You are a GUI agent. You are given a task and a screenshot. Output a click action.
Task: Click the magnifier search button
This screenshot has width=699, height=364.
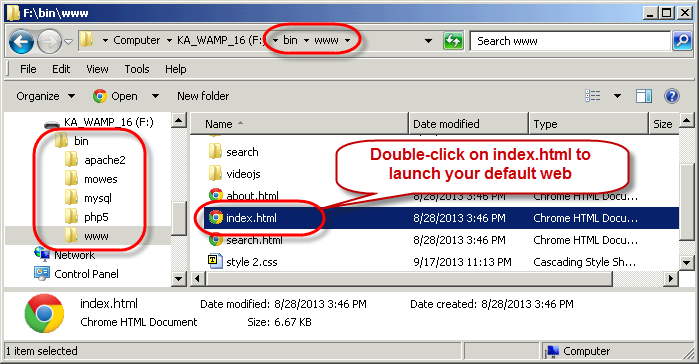(x=682, y=41)
